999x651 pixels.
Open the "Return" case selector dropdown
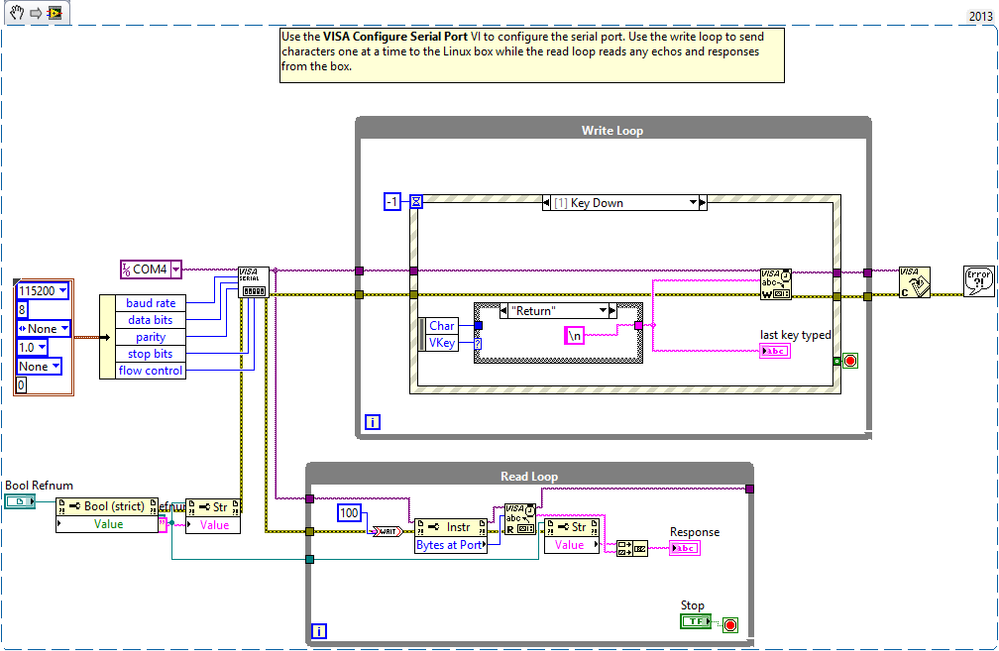[x=603, y=311]
